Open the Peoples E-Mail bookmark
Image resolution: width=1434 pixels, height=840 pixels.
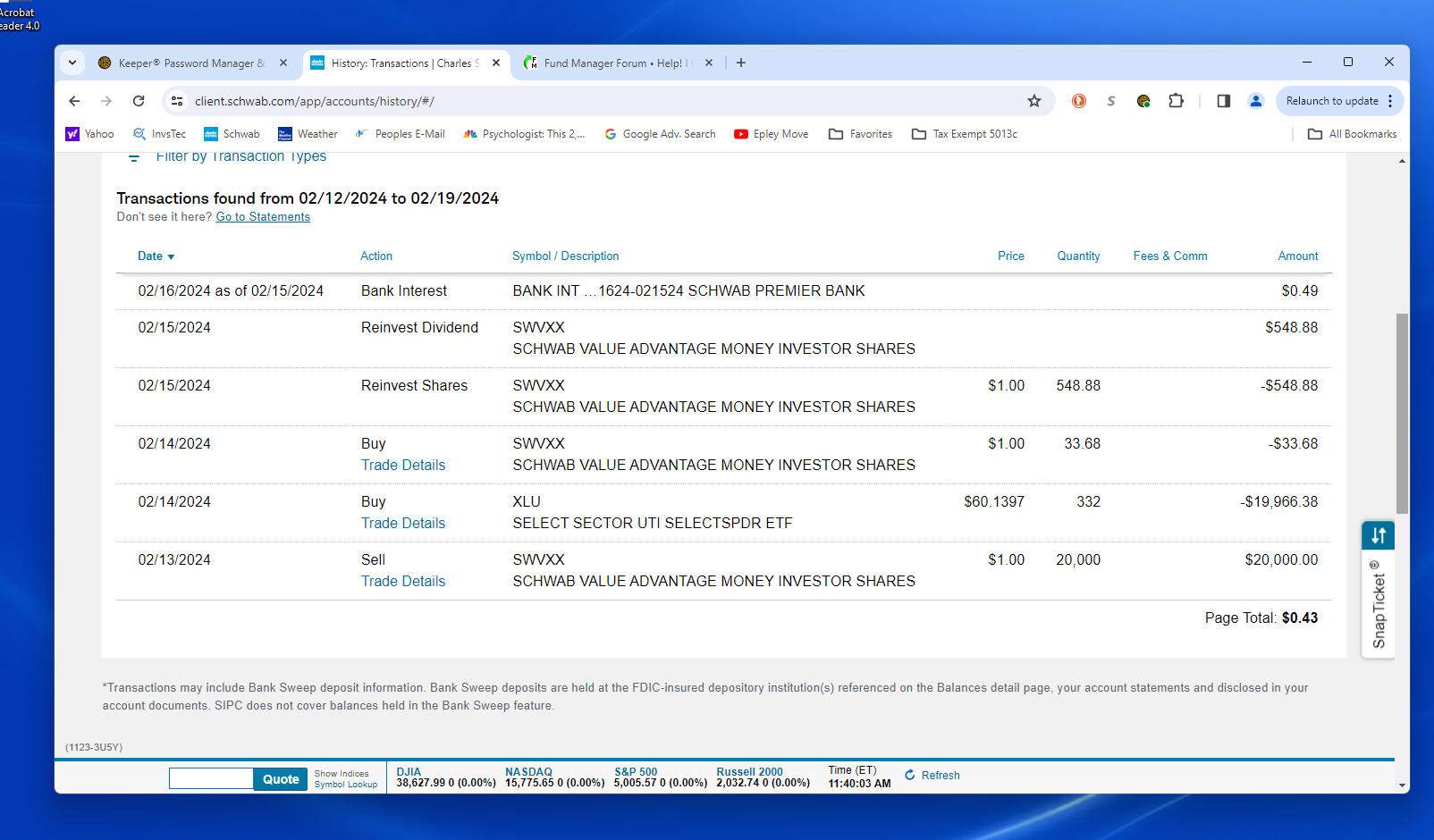[x=400, y=134]
